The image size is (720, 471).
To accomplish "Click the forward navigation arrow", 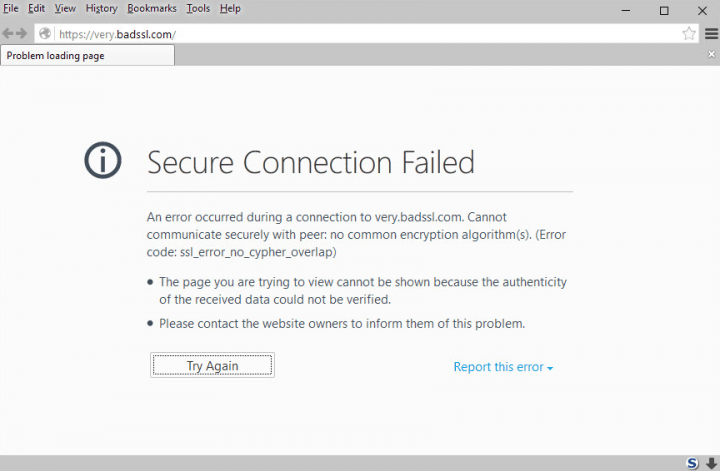I will click(x=22, y=34).
